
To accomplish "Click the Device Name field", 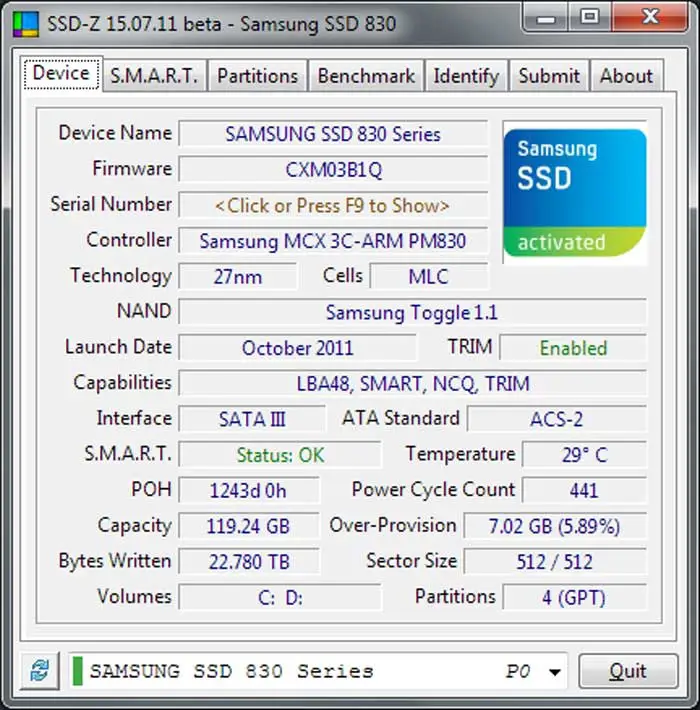I will [333, 134].
